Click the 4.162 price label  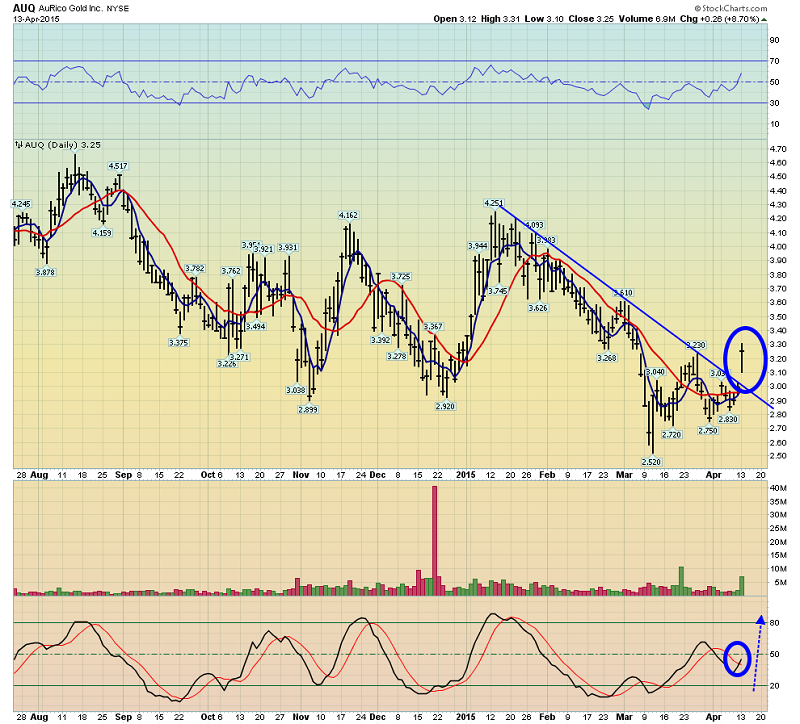coord(349,216)
